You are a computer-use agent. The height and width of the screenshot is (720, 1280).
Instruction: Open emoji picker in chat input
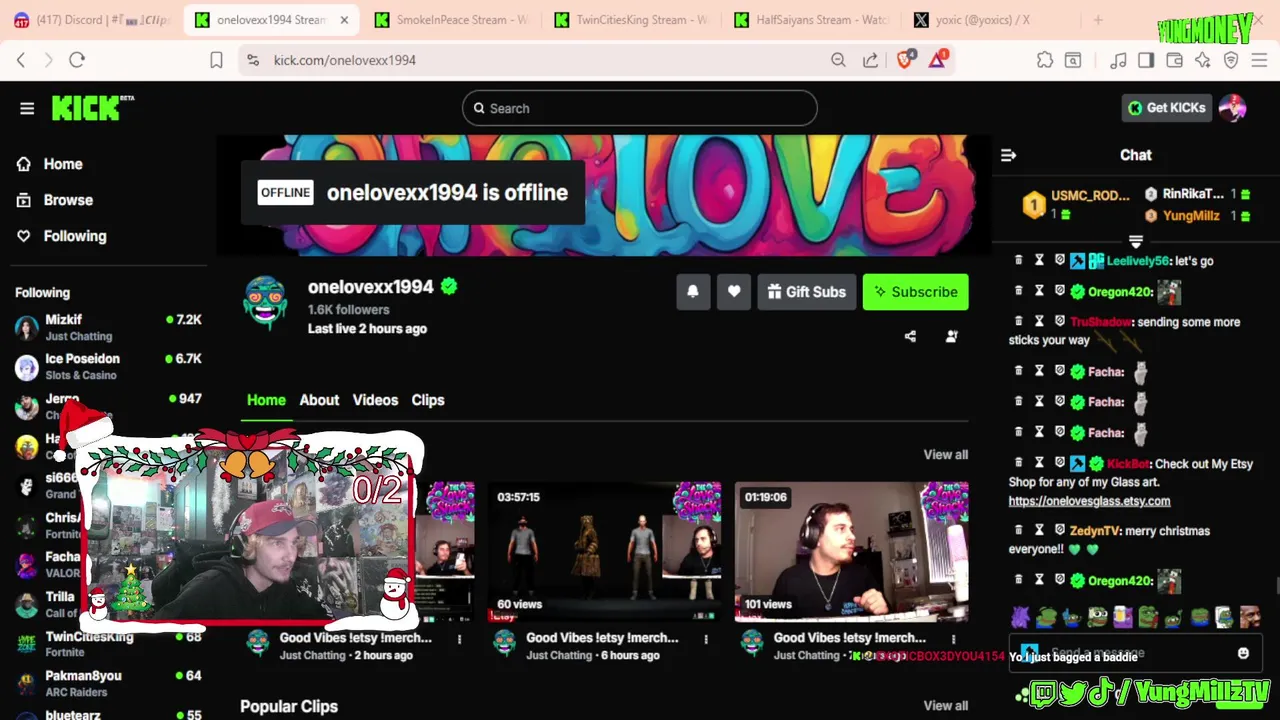point(1243,653)
